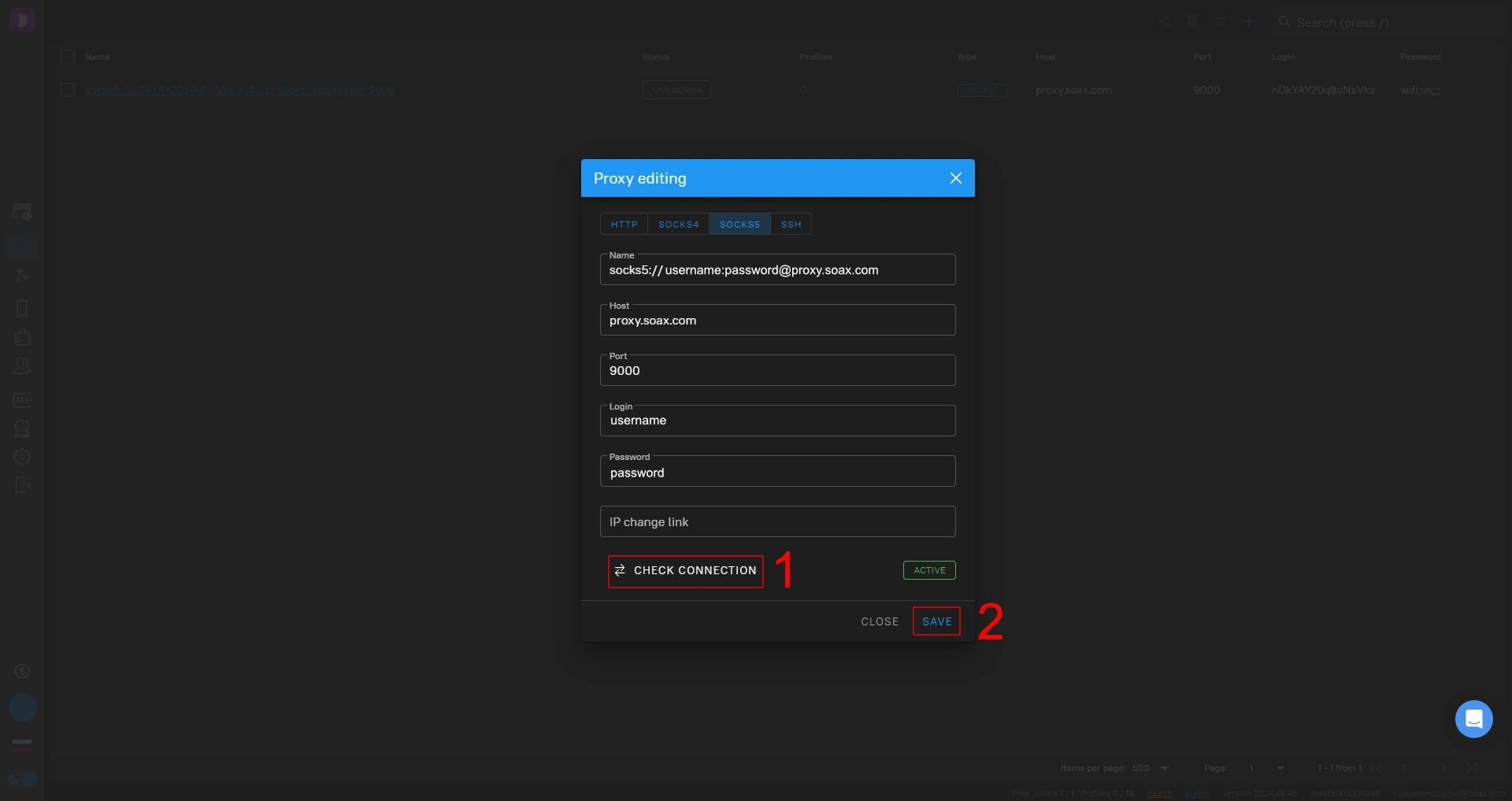Open Settings via sidebar gear icon
1512x801 pixels.
point(22,457)
